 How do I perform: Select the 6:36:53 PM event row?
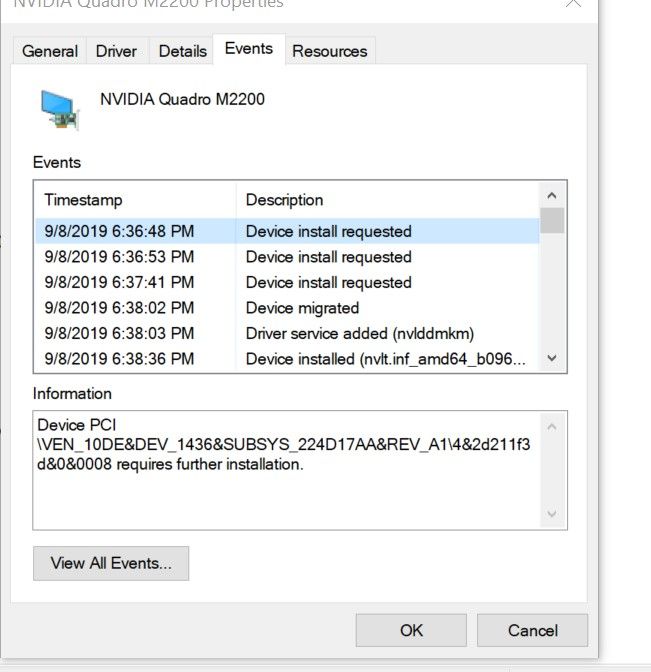[287, 257]
